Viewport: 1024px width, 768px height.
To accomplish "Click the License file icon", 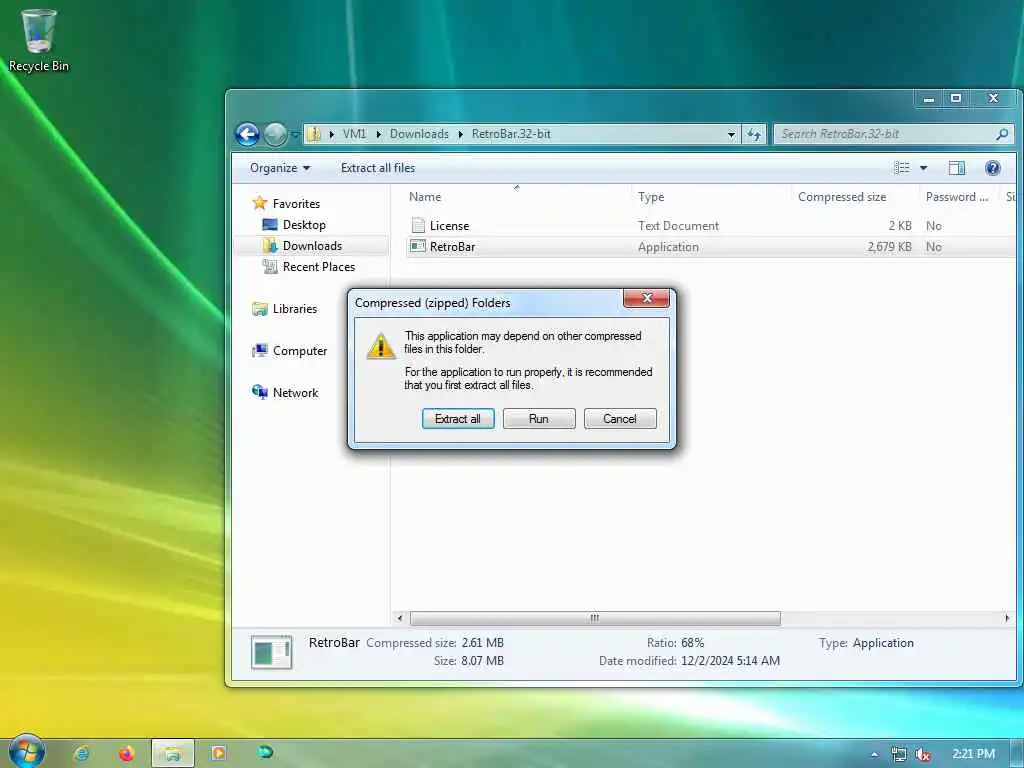I will point(418,225).
